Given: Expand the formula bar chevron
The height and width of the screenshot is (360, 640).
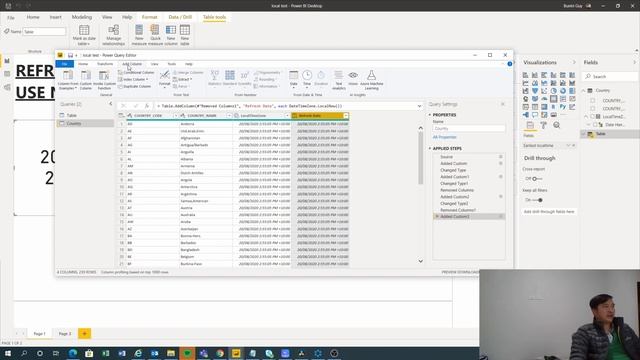Looking at the screenshot, I should pyautogui.click(x=419, y=106).
